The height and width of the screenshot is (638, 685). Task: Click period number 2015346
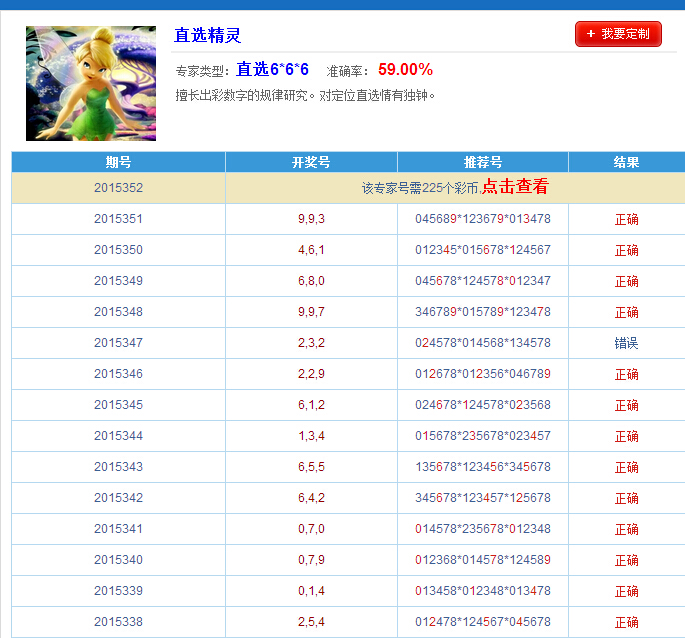118,374
